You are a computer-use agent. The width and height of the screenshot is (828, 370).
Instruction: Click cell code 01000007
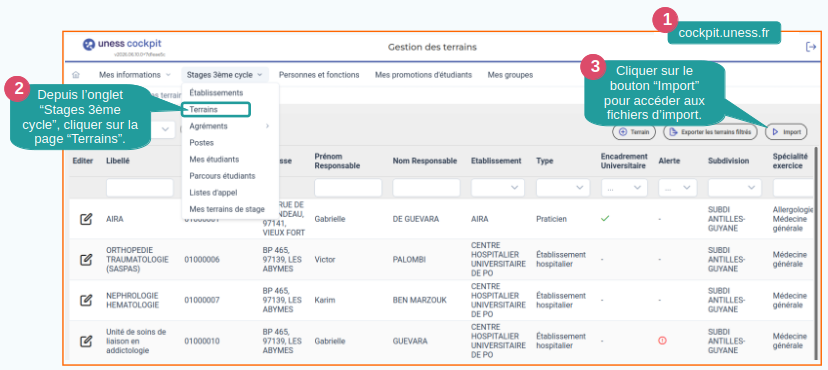(x=202, y=300)
